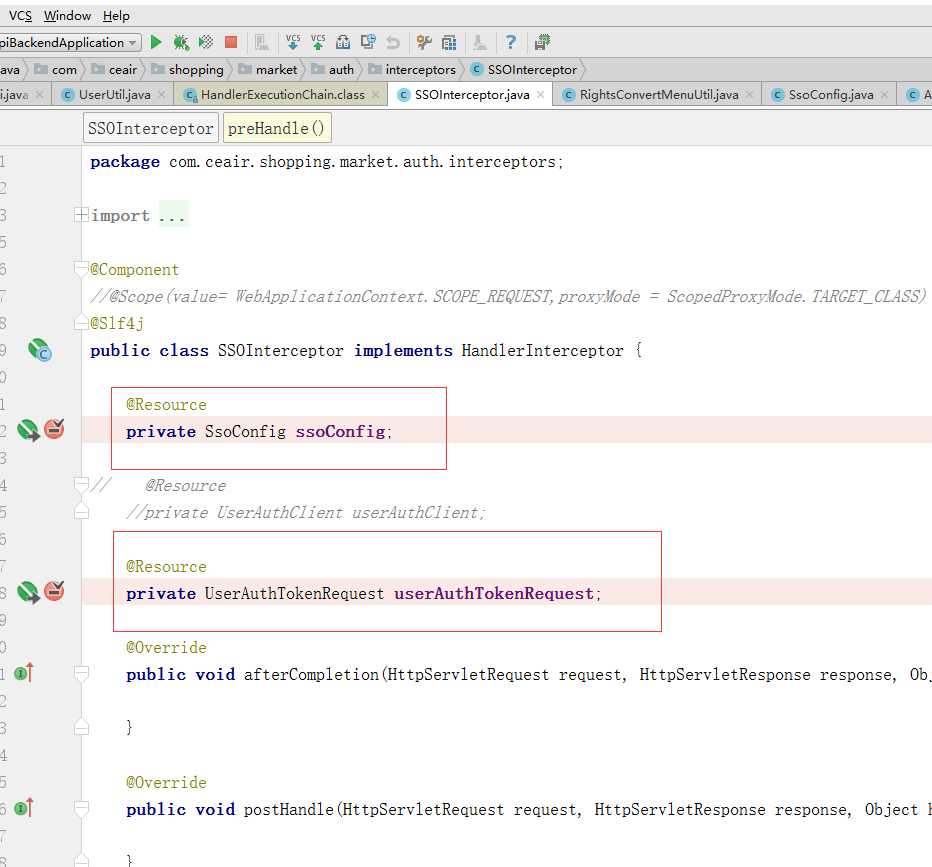Click the folded import ellipsis
932x867 pixels.
(x=172, y=216)
